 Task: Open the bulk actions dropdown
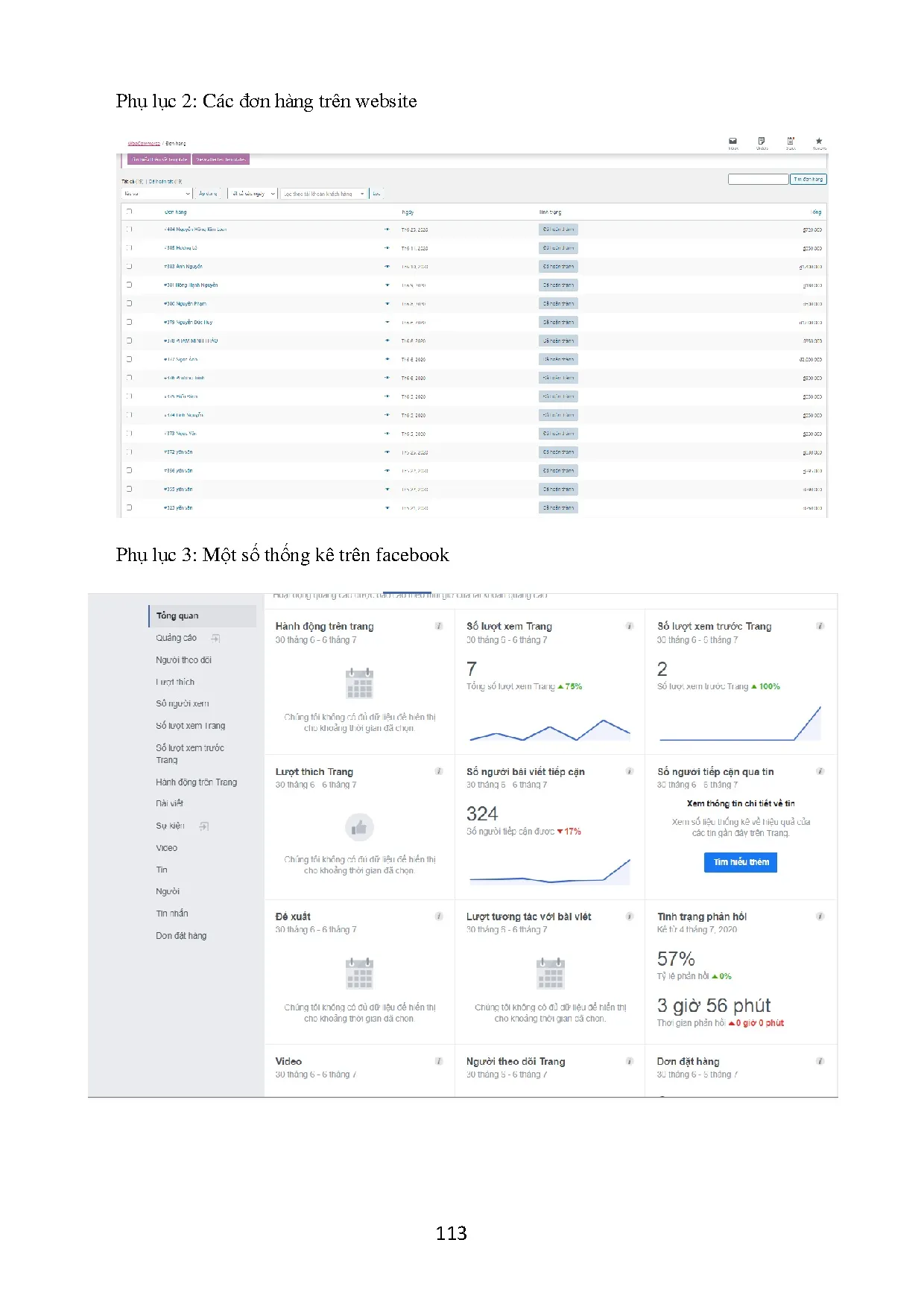pos(157,194)
